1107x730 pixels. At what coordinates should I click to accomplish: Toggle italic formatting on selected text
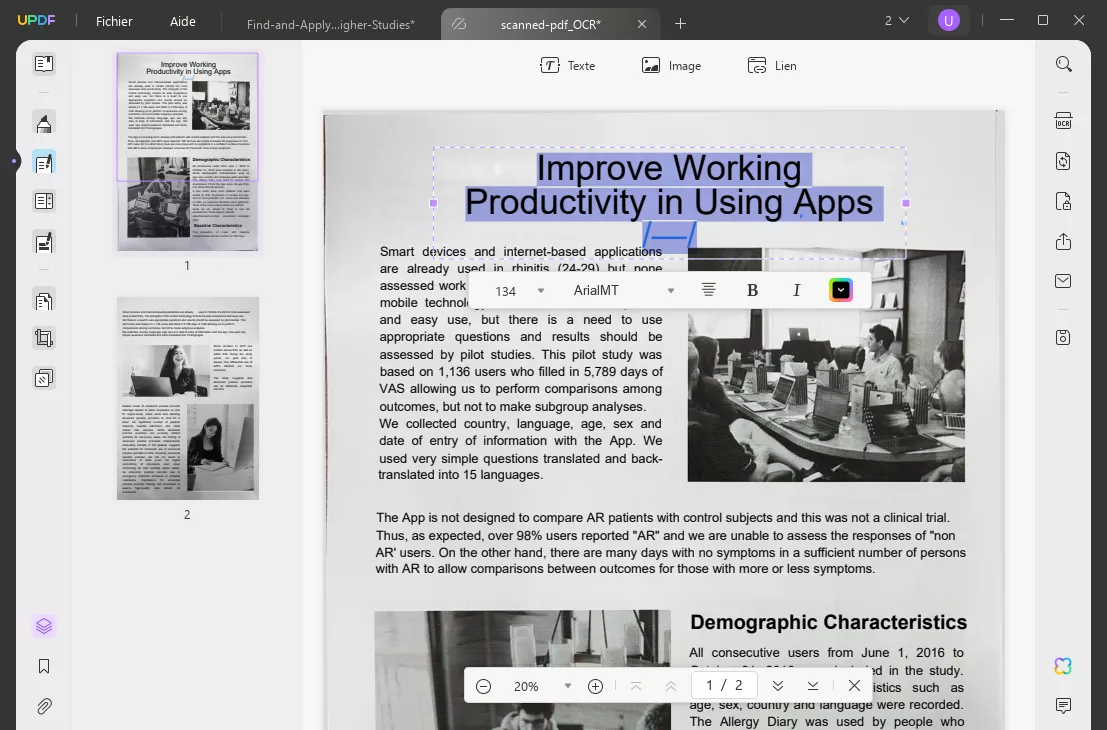click(796, 290)
